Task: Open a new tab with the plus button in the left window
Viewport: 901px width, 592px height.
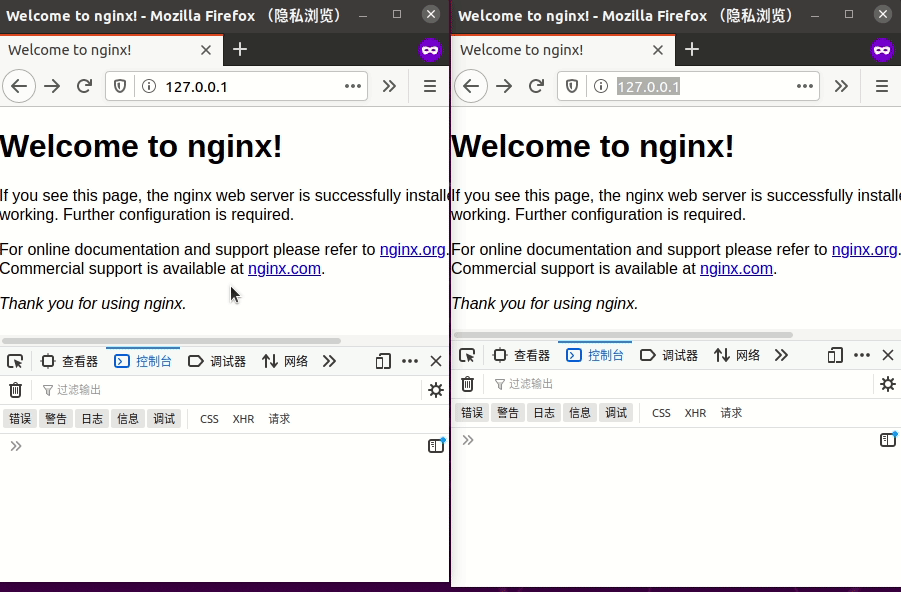Action: click(240, 50)
